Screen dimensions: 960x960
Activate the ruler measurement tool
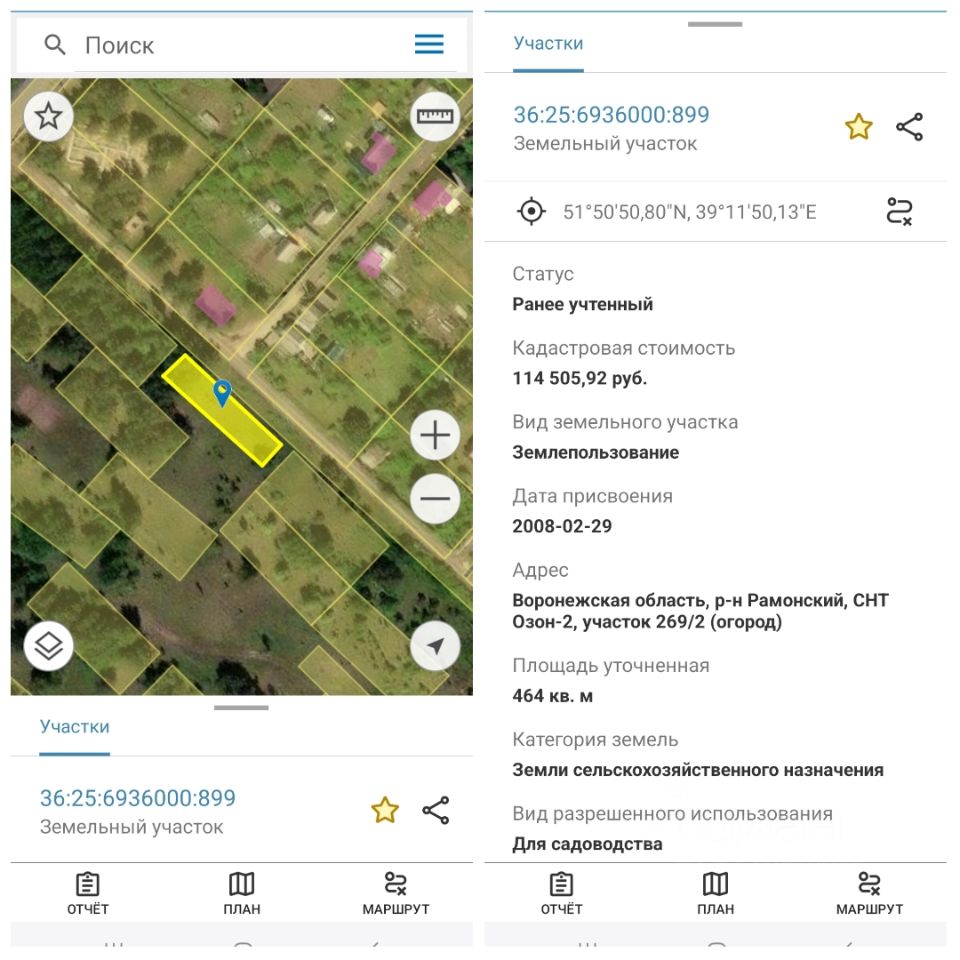point(435,116)
